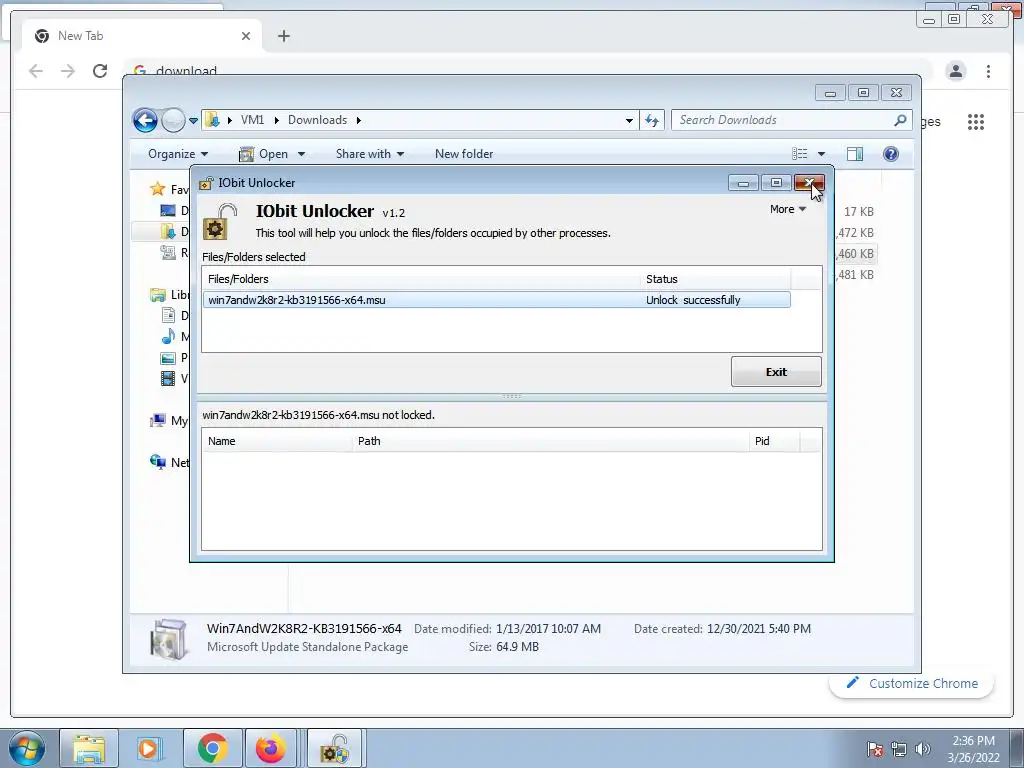1024x768 pixels.
Task: Click the volume speaker tray icon
Action: (922, 749)
